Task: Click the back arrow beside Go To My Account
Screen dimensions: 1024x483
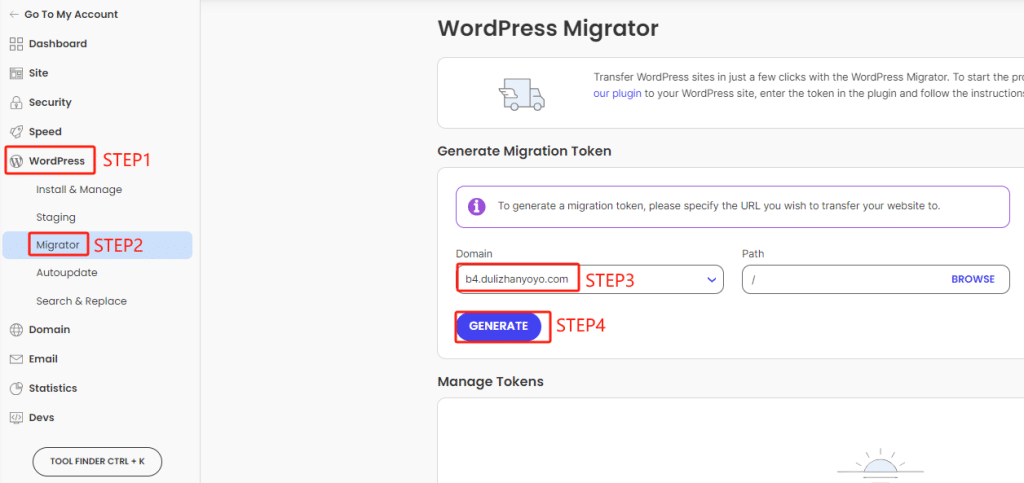Action: pos(14,14)
